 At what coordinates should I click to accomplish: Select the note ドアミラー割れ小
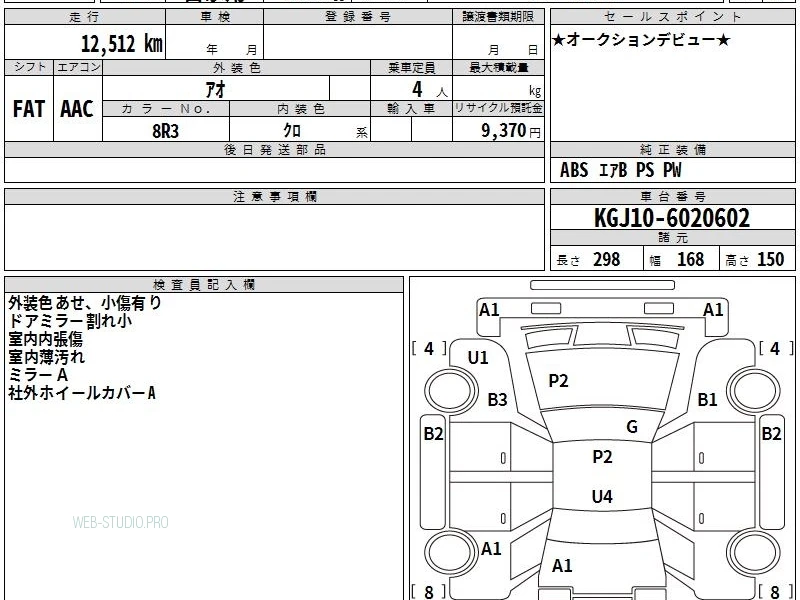(x=70, y=321)
